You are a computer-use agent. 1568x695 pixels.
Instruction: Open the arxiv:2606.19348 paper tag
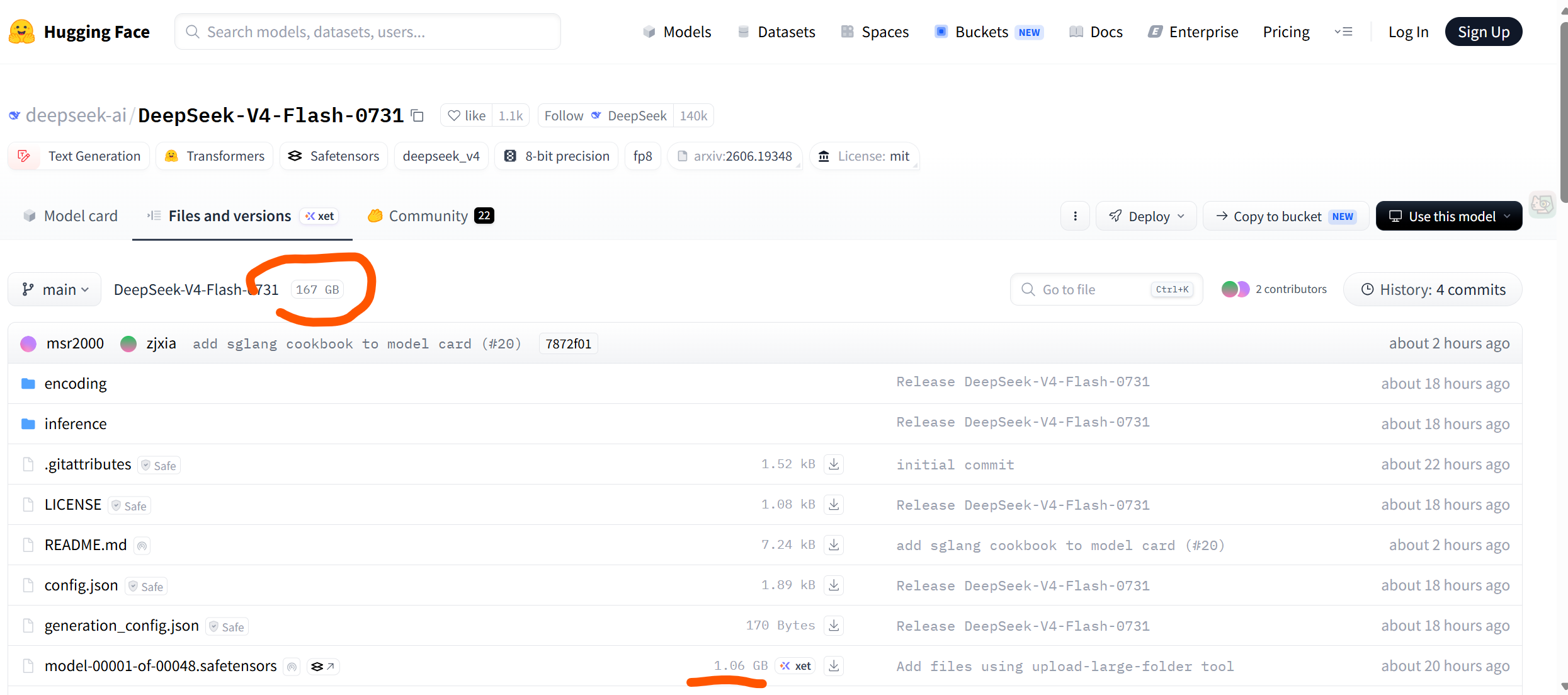735,156
